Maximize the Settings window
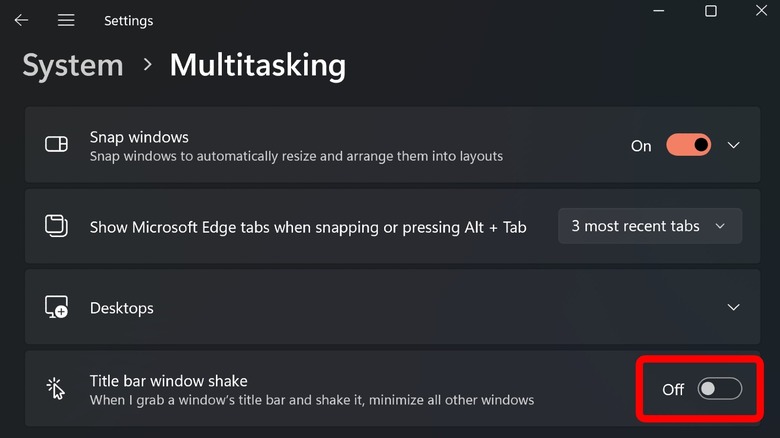Screen dimensions: 780x438 coord(711,11)
